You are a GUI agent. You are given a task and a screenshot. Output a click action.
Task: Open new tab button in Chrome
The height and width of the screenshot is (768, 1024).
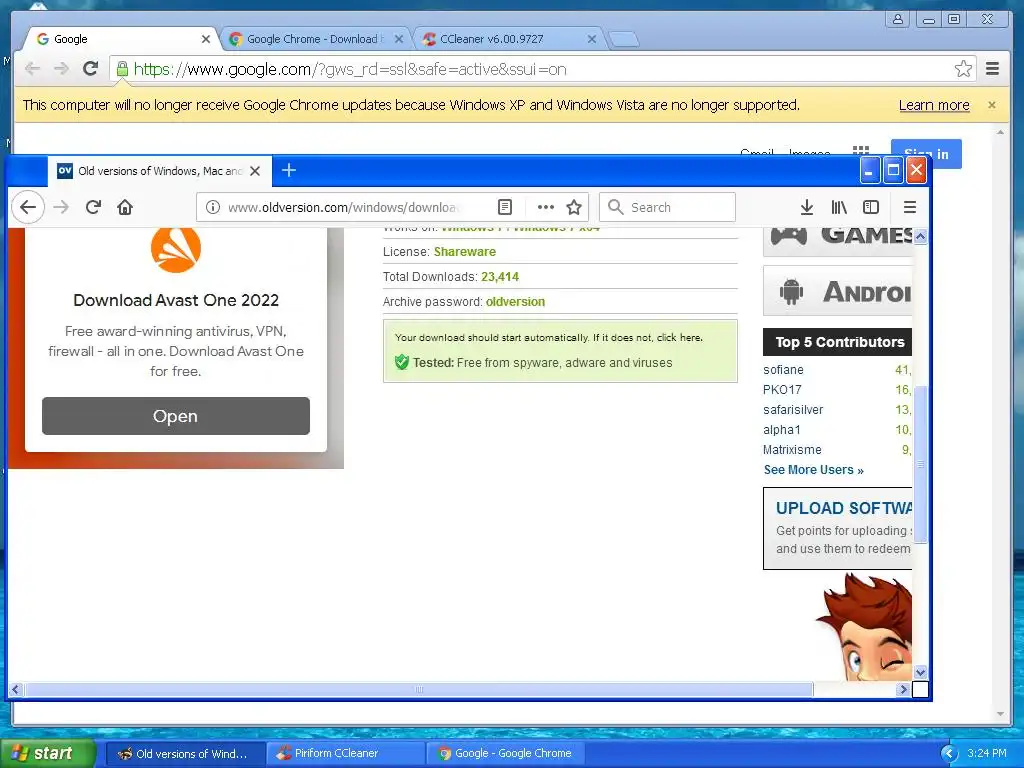(x=624, y=40)
